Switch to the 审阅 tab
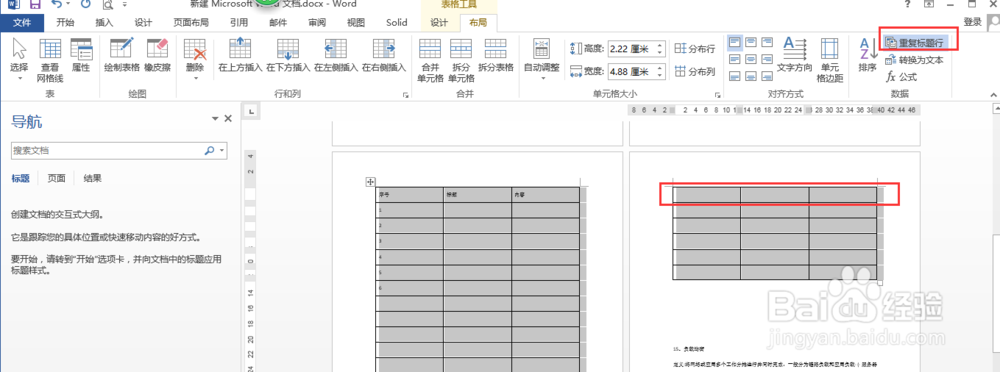This screenshot has width=1000, height=372. pos(317,23)
